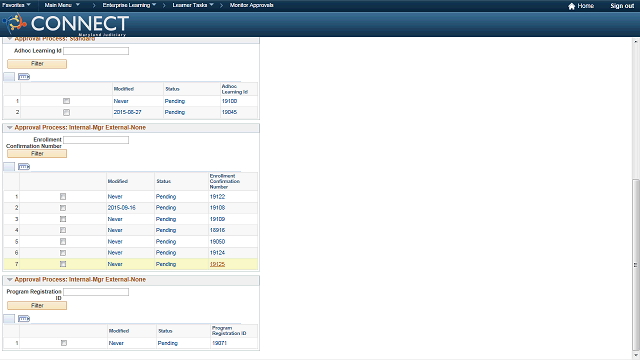The height and width of the screenshot is (360, 640).
Task: Check the box for Adhoc Learning Id 19045
Action: (67, 112)
